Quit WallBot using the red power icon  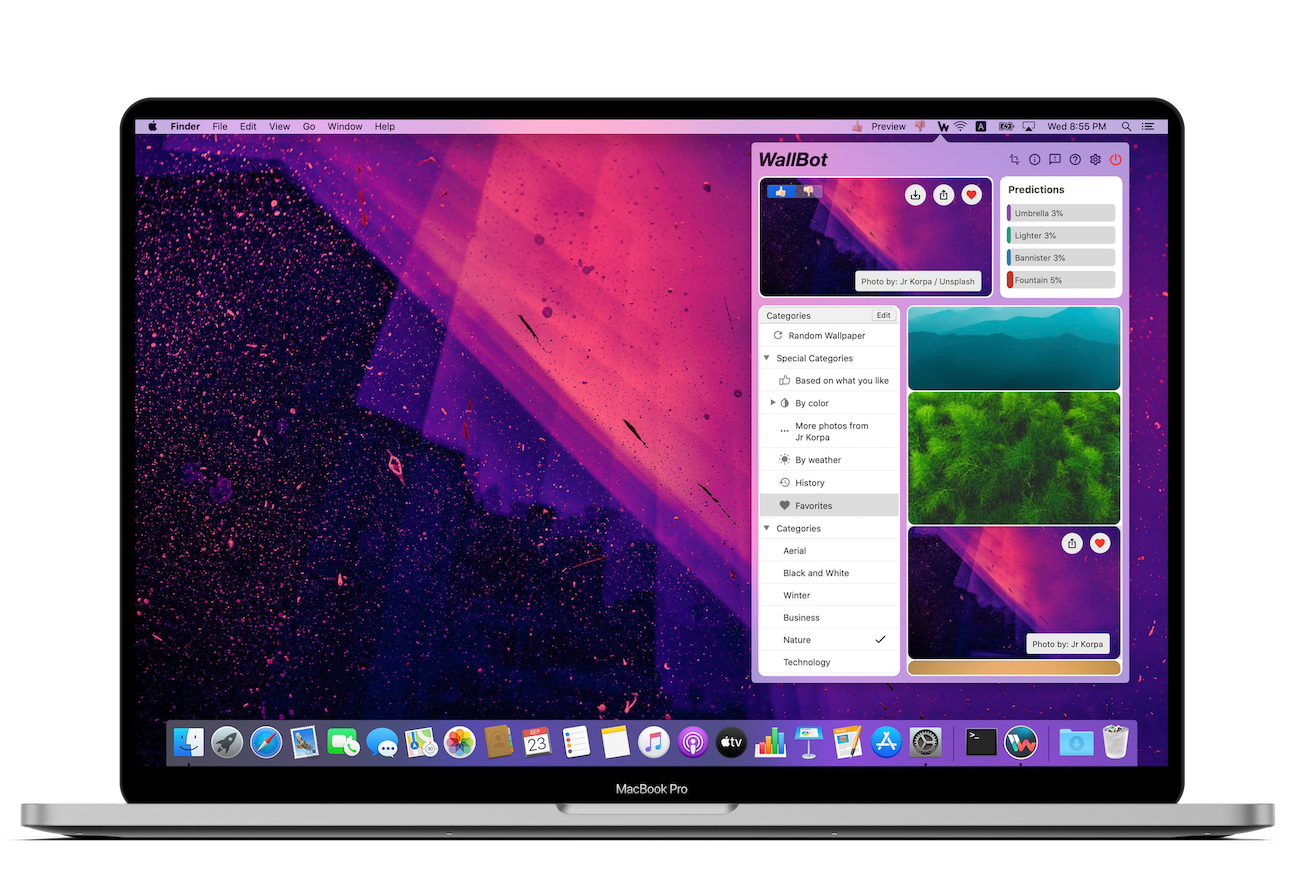tap(1116, 160)
